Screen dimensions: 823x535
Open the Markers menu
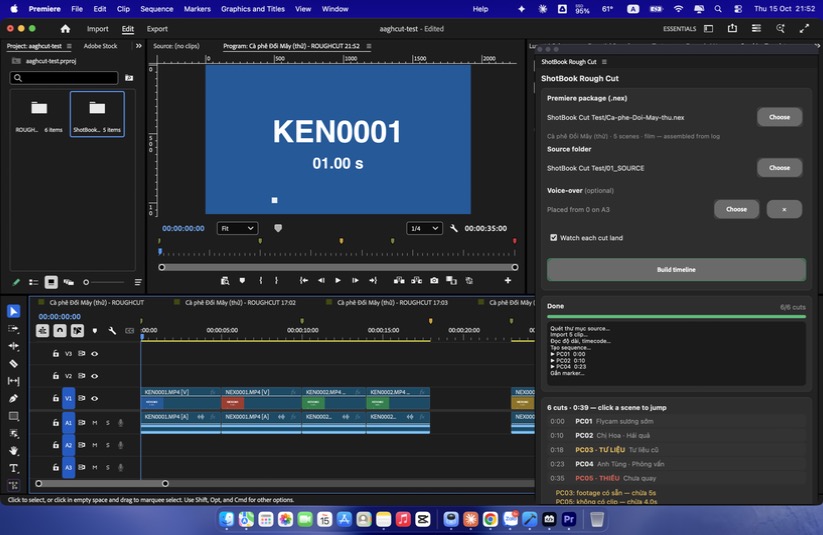[x=197, y=9]
